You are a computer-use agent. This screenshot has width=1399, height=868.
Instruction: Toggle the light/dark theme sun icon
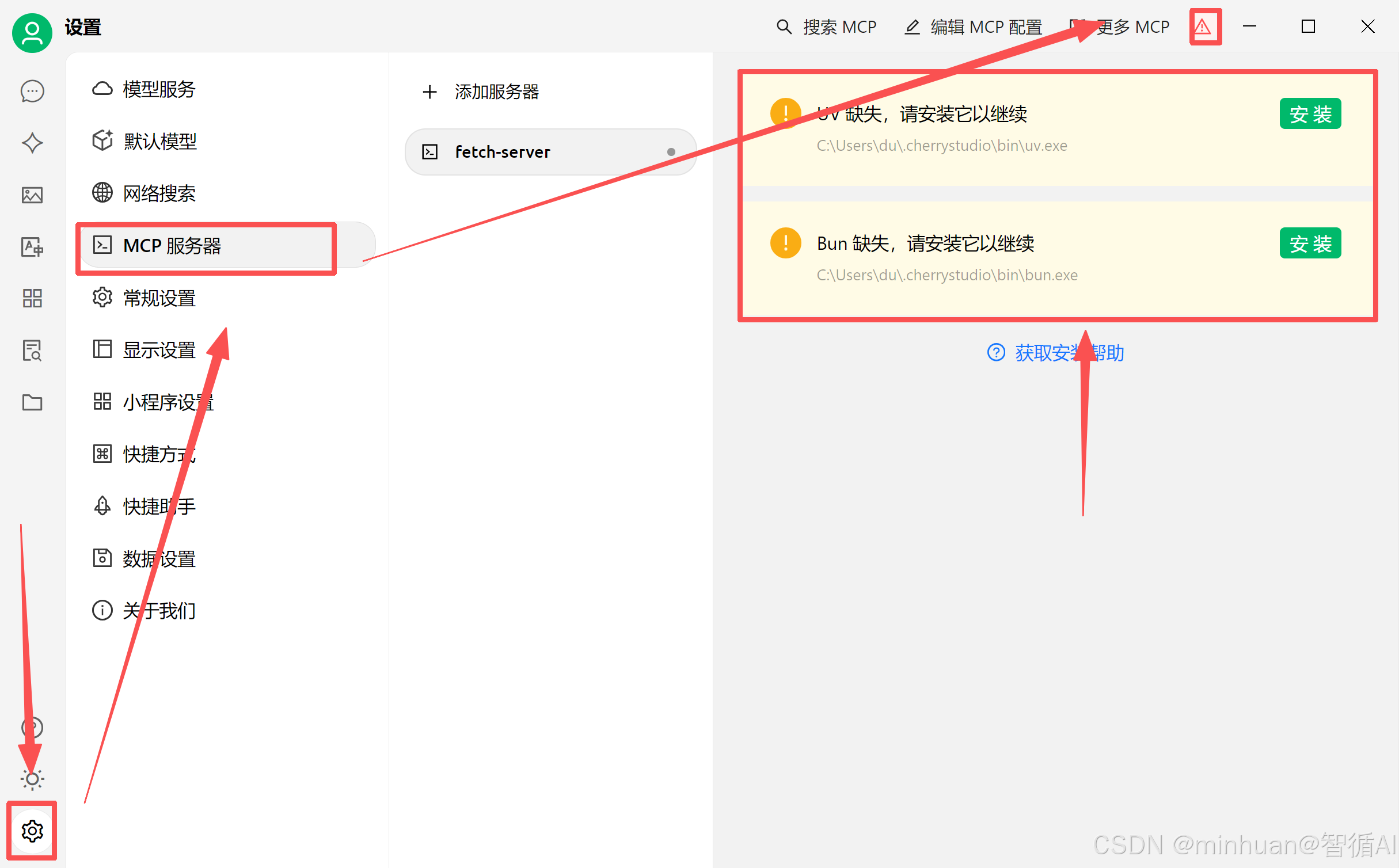pos(32,779)
